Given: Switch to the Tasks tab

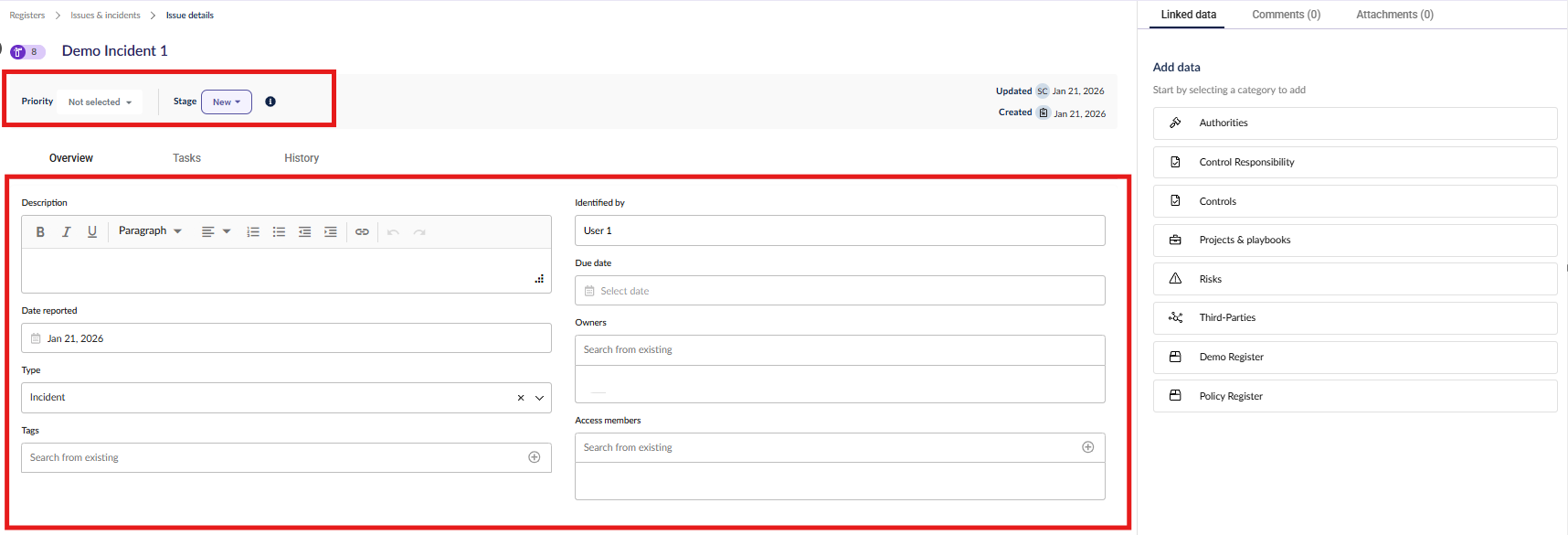Looking at the screenshot, I should point(186,158).
